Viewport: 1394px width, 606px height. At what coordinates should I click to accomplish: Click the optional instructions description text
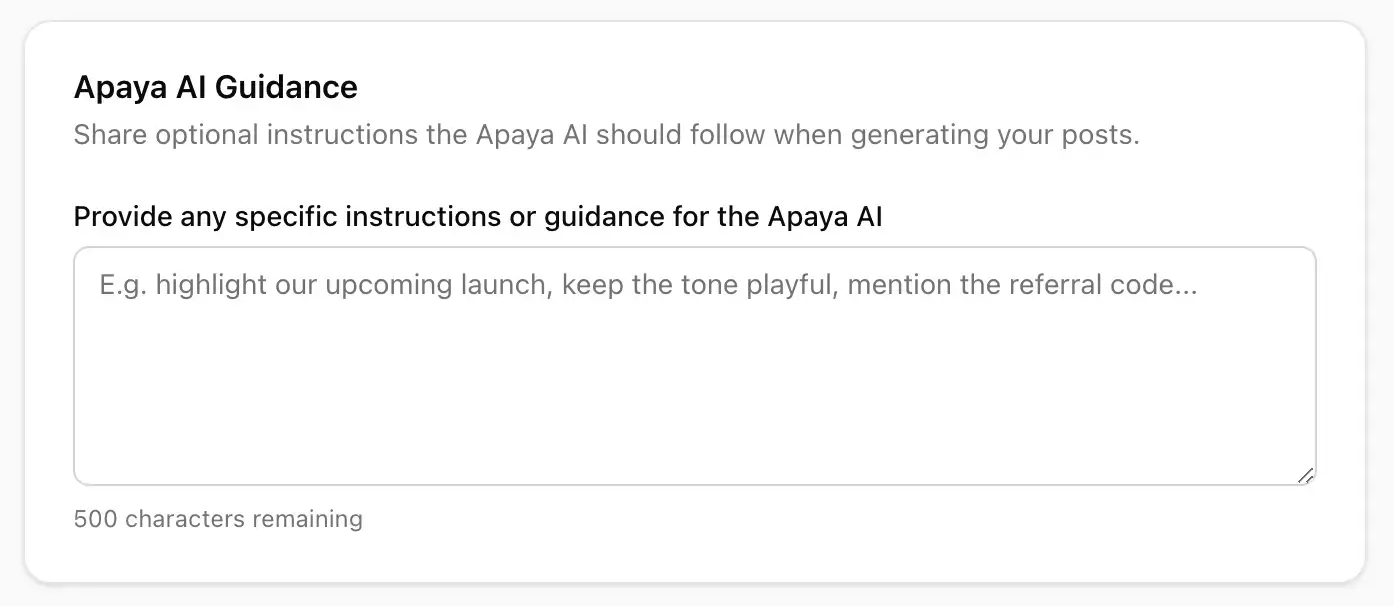606,134
